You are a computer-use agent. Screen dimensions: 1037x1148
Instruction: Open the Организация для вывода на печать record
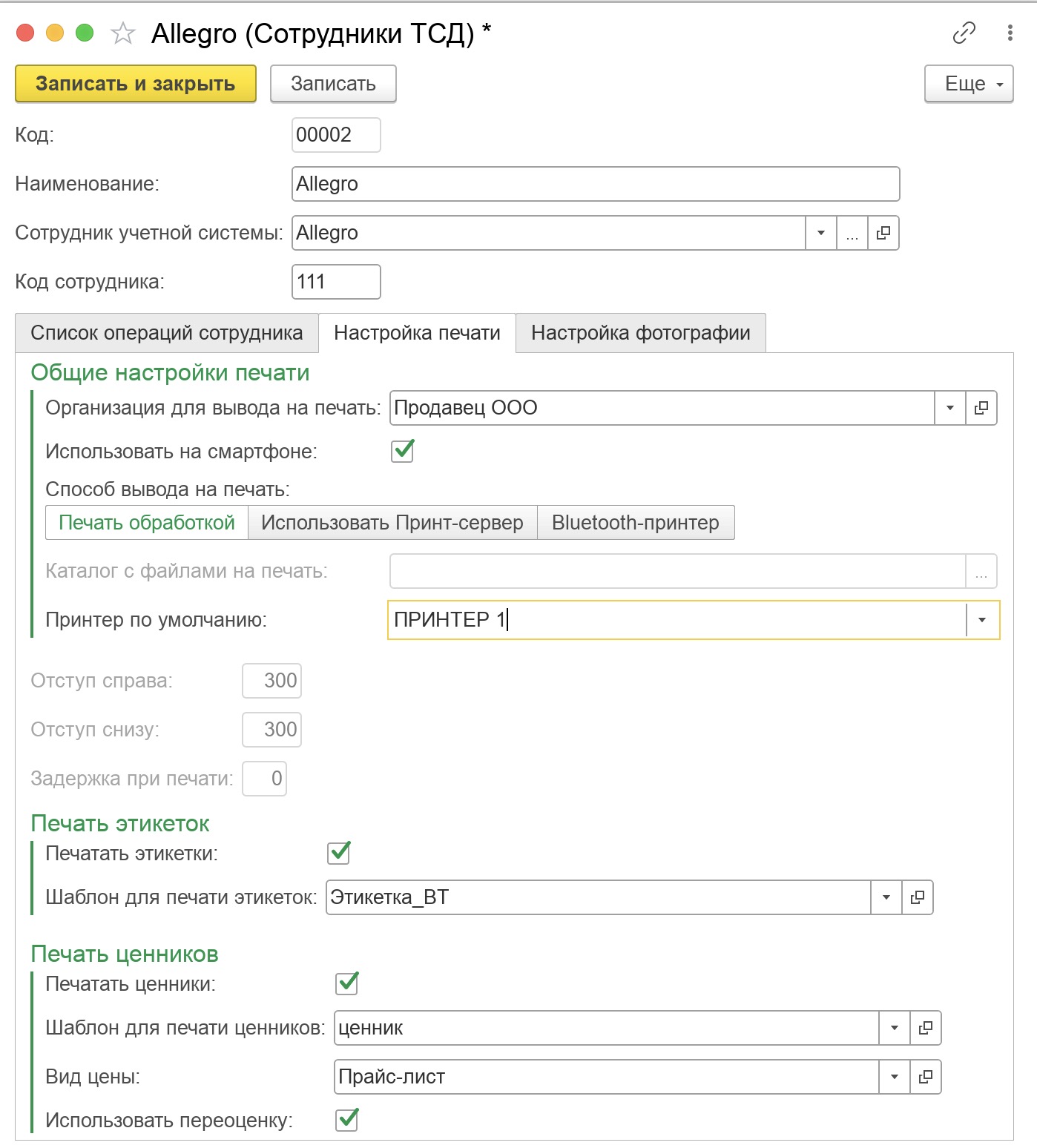[981, 408]
